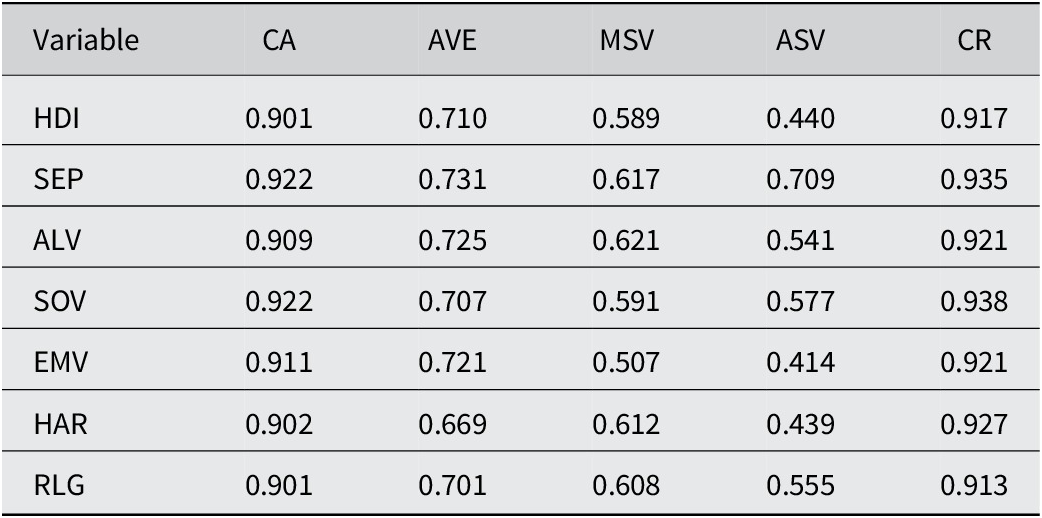Click the ASV column header
The image size is (1042, 518).
[800, 41]
